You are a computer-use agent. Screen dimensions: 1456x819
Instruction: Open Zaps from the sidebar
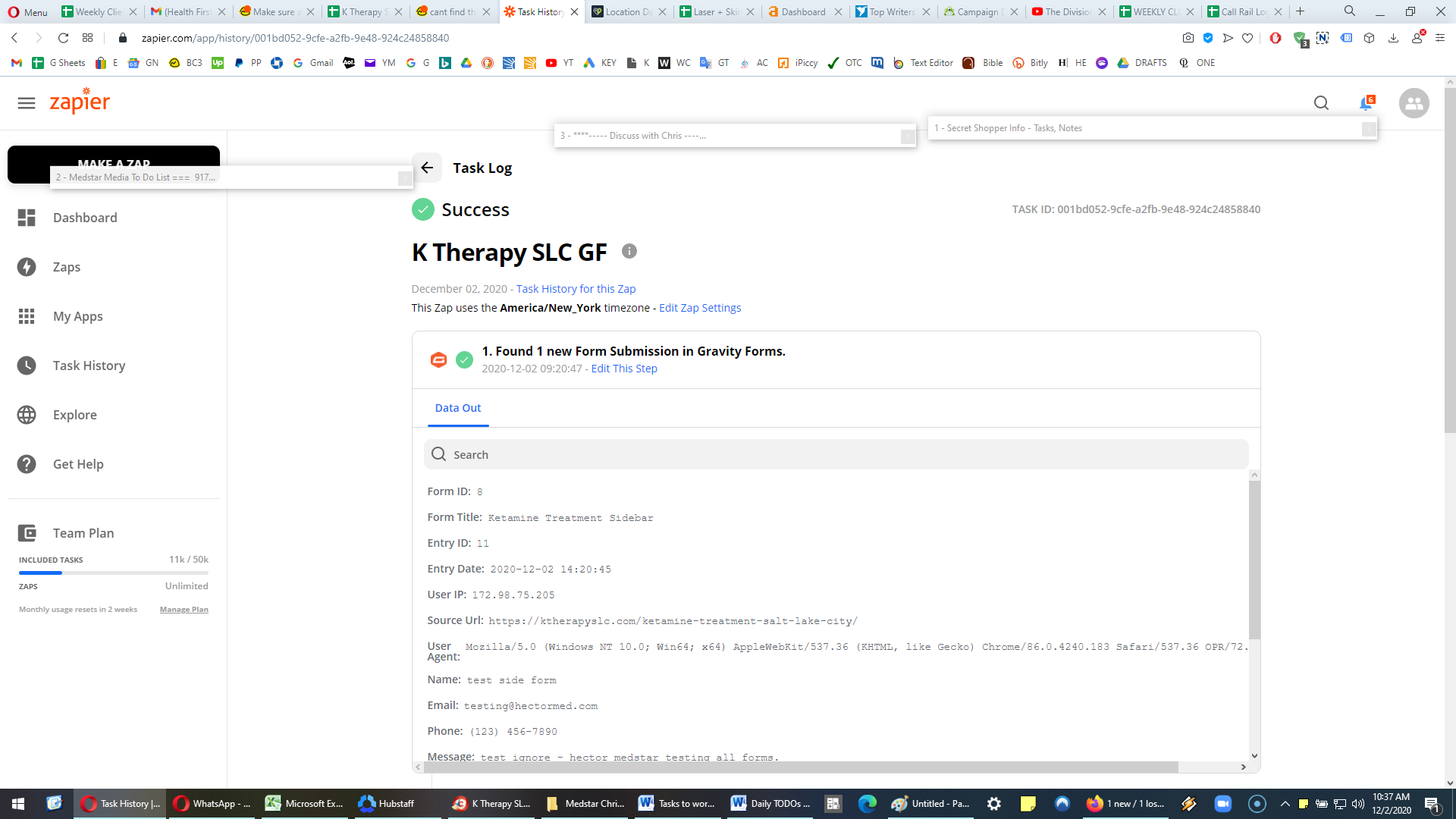coord(67,267)
